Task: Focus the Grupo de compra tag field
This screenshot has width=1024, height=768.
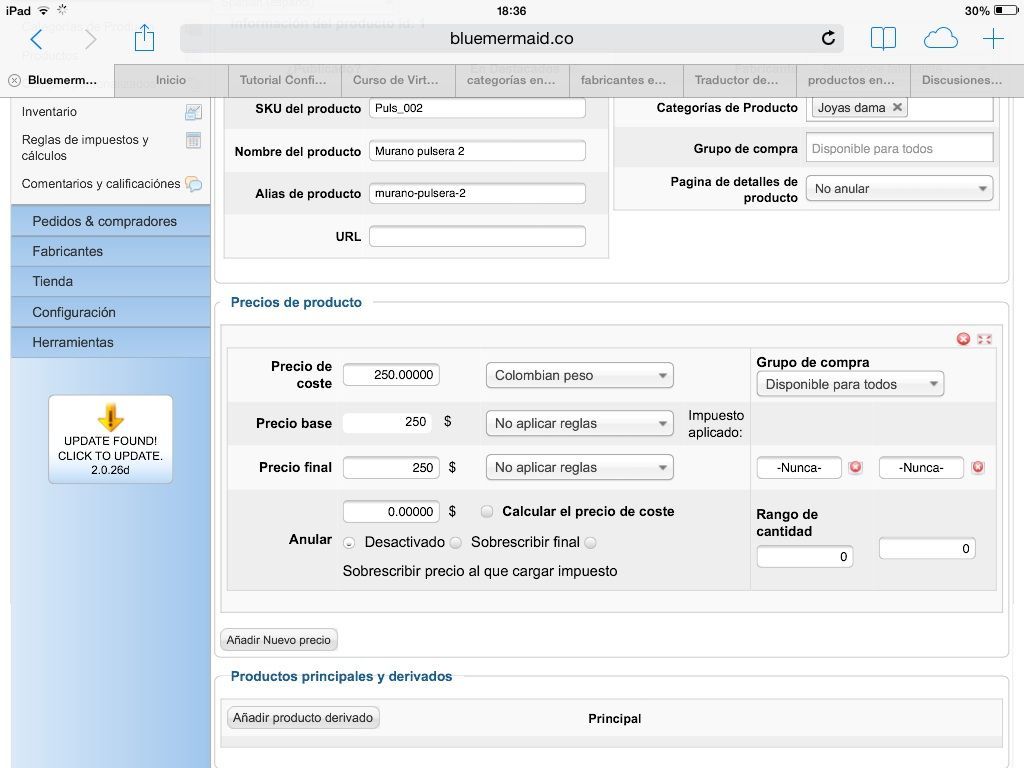Action: [x=899, y=148]
